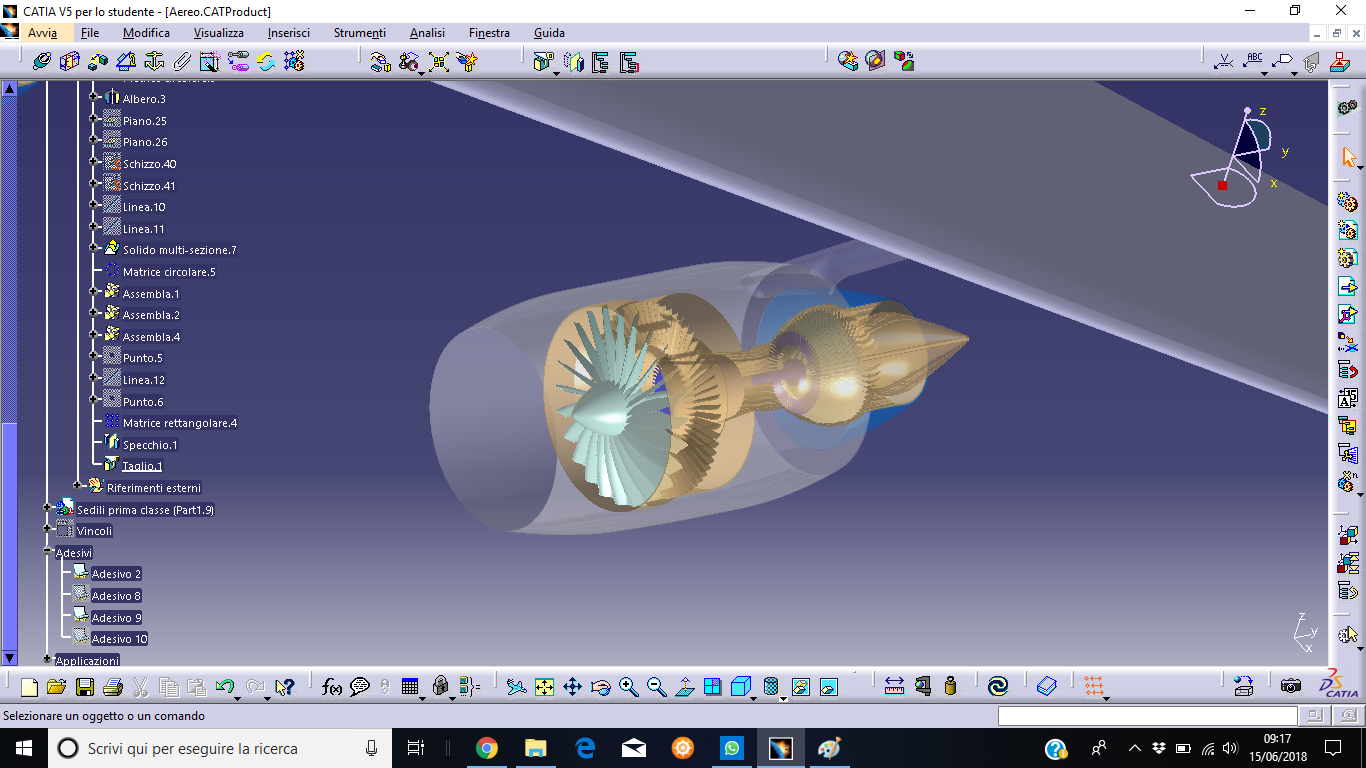The width and height of the screenshot is (1366, 768).
Task: Select Adesivo 10 in the tree
Action: 119,639
